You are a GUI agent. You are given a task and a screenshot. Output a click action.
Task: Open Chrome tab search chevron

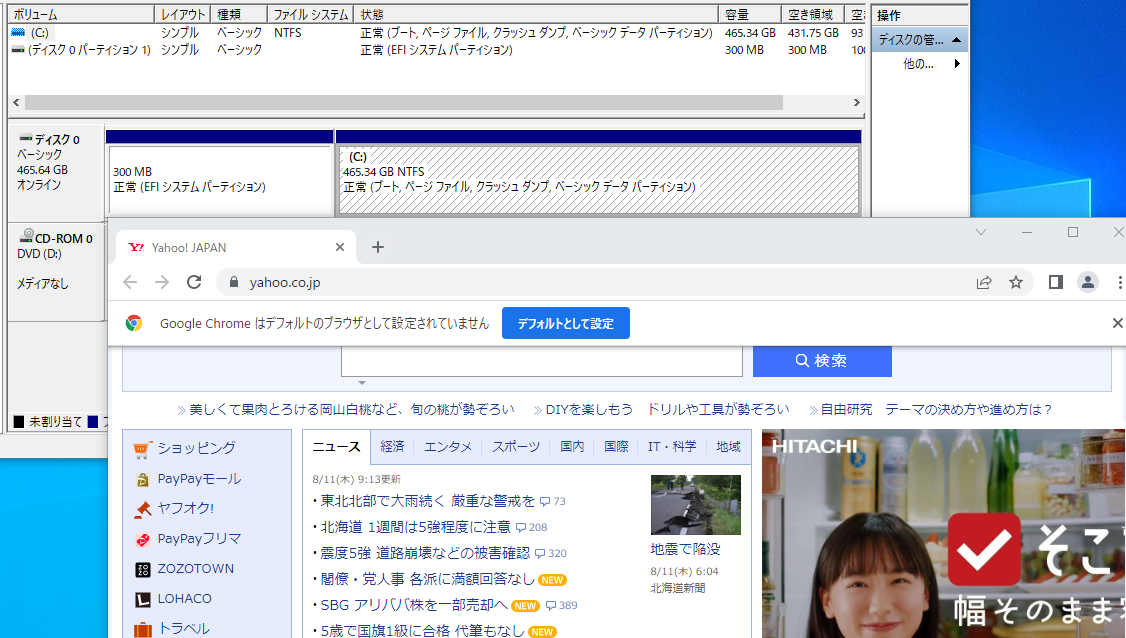tap(981, 232)
